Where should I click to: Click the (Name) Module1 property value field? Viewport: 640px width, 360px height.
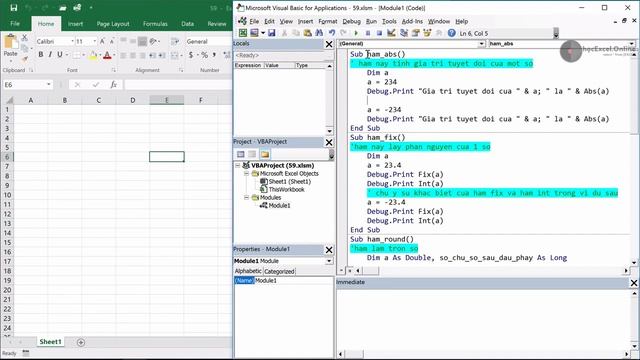click(x=293, y=280)
